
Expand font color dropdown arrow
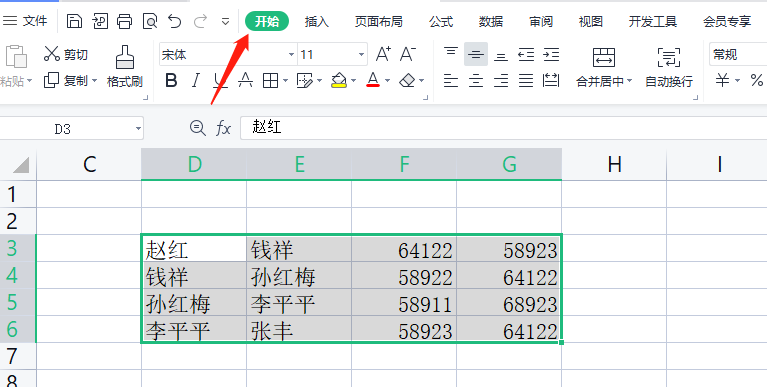tap(387, 81)
